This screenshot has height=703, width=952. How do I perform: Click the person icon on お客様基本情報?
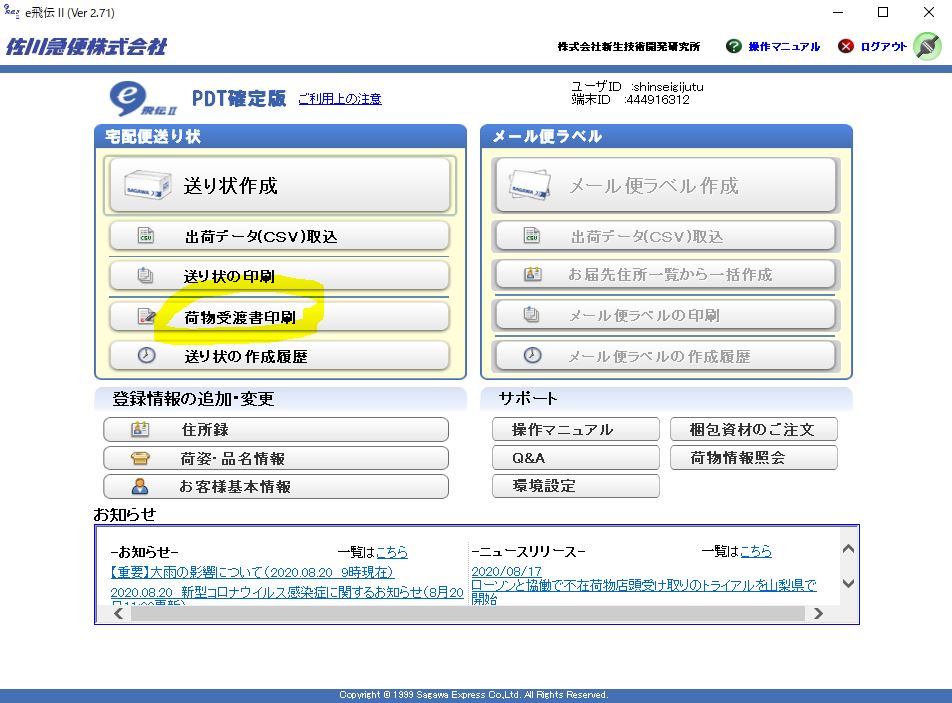pyautogui.click(x=141, y=487)
